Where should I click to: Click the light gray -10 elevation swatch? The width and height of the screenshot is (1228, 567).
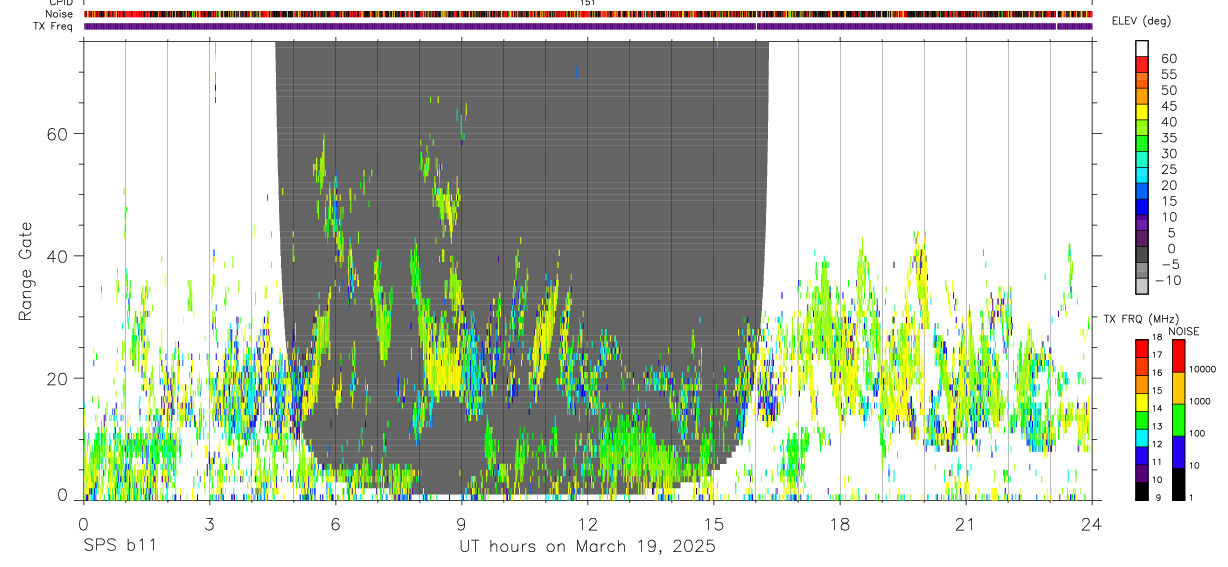(x=1142, y=285)
